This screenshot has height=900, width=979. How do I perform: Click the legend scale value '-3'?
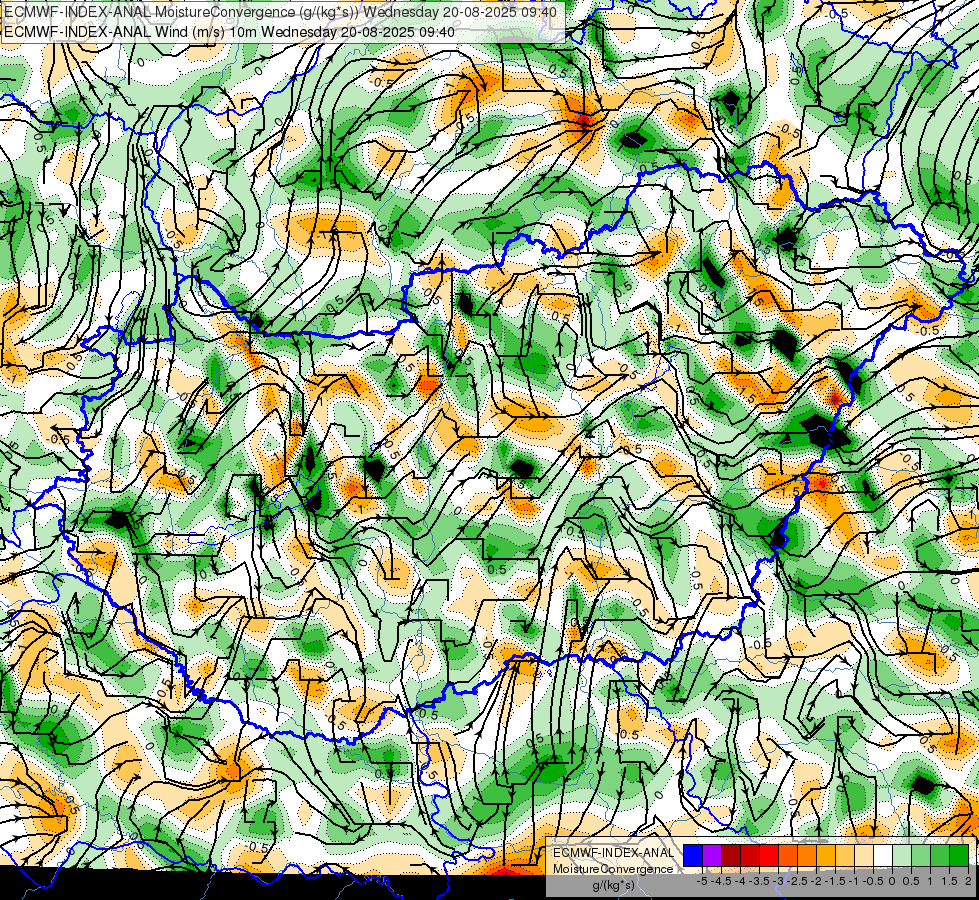[x=779, y=881]
